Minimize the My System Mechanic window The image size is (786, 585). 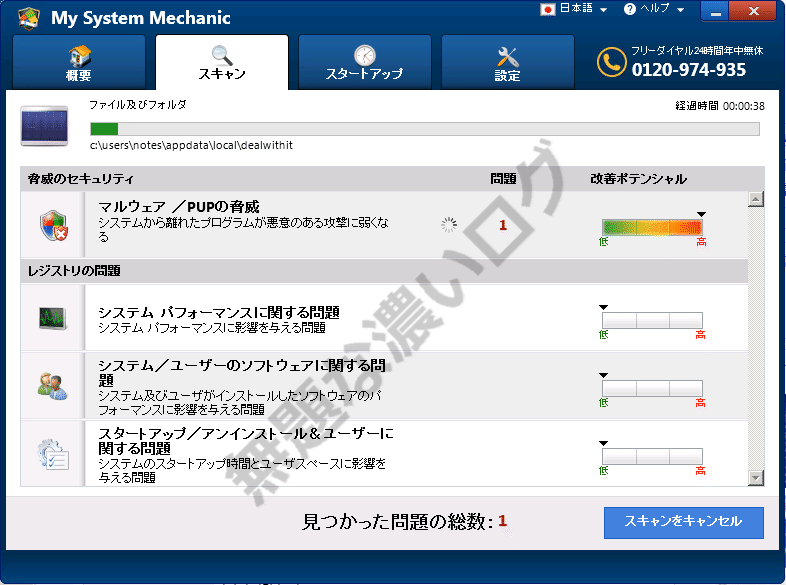(715, 11)
